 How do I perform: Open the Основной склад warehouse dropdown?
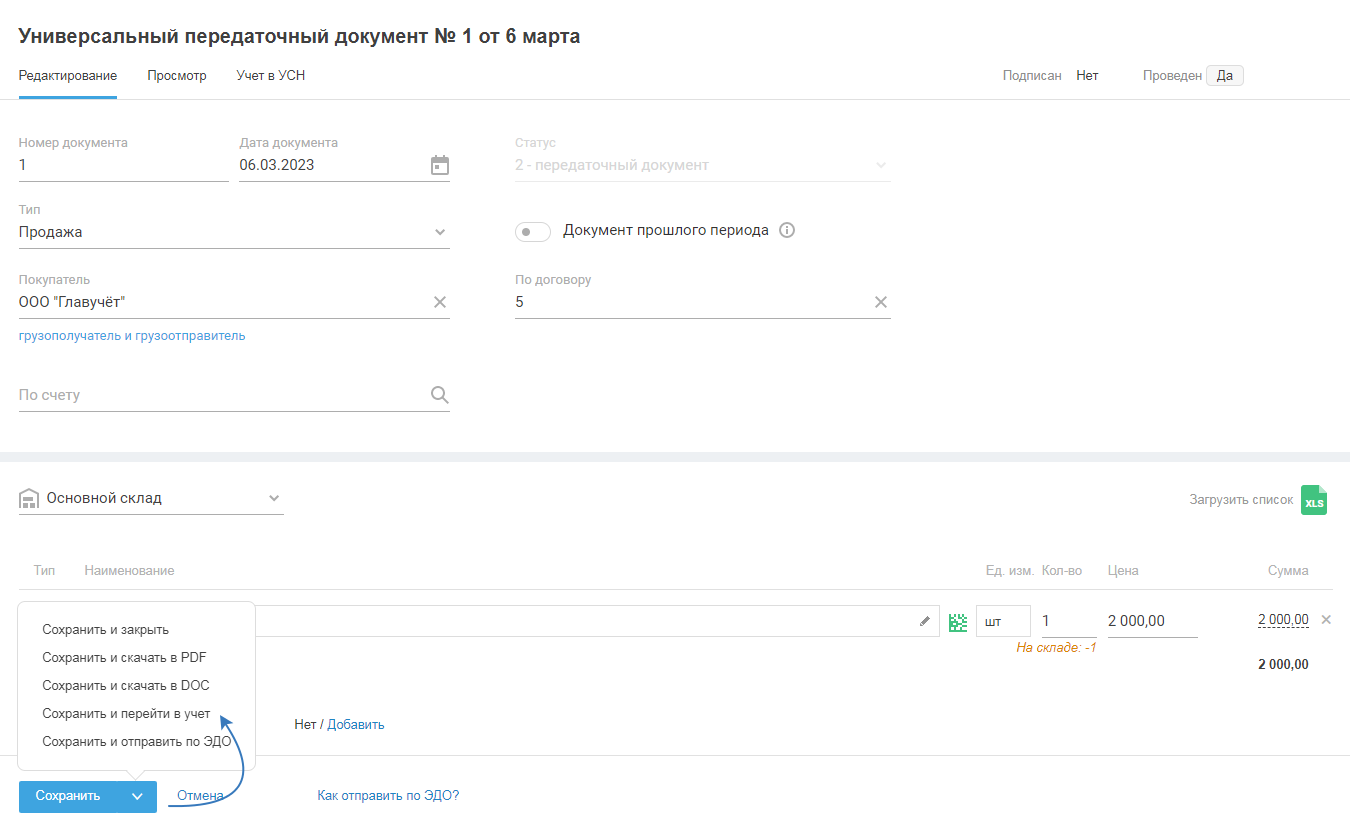tap(274, 498)
